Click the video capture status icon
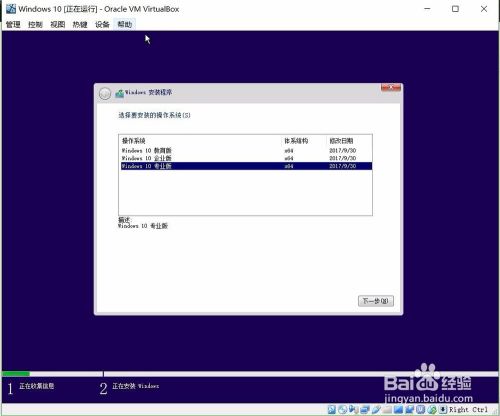500x416 pixels. pos(410,409)
